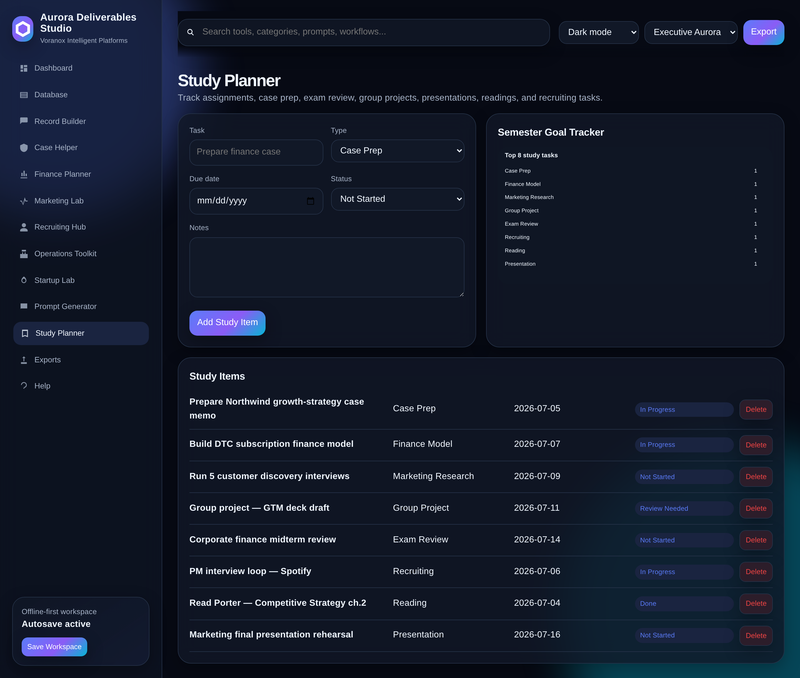Open status dropdown for Marketing final presentation rehearsal

[x=684, y=635]
